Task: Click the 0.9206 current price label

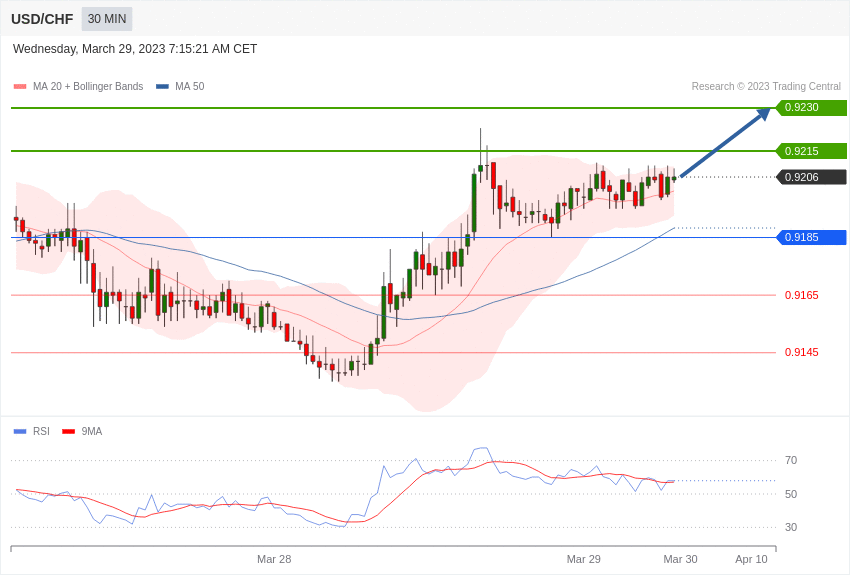Action: (812, 177)
